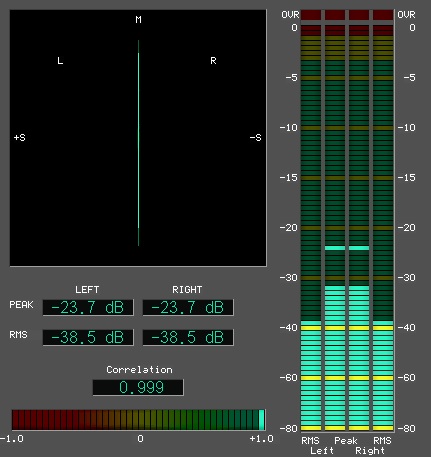Click the OVR clip indicator on RMS Right meter
The height and width of the screenshot is (457, 431).
383,15
